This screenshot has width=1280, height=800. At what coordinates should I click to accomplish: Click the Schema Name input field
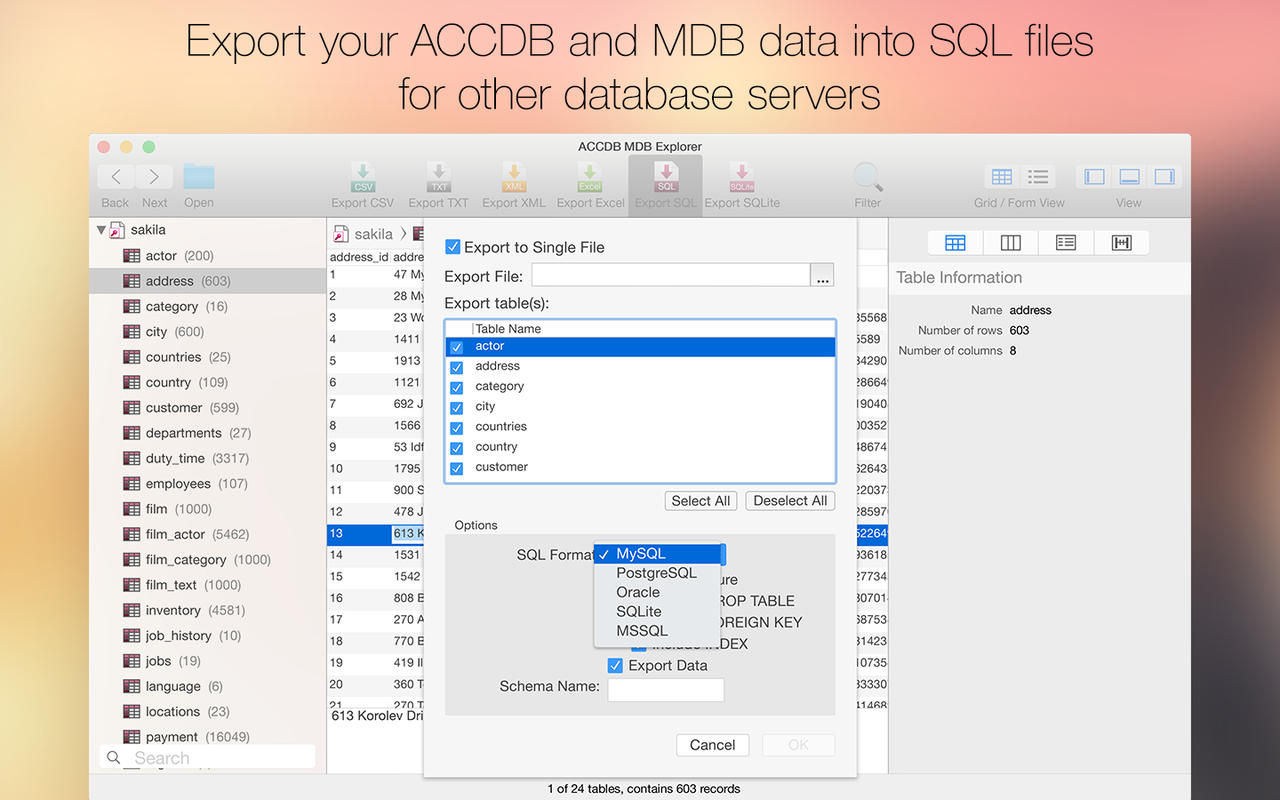pos(665,689)
